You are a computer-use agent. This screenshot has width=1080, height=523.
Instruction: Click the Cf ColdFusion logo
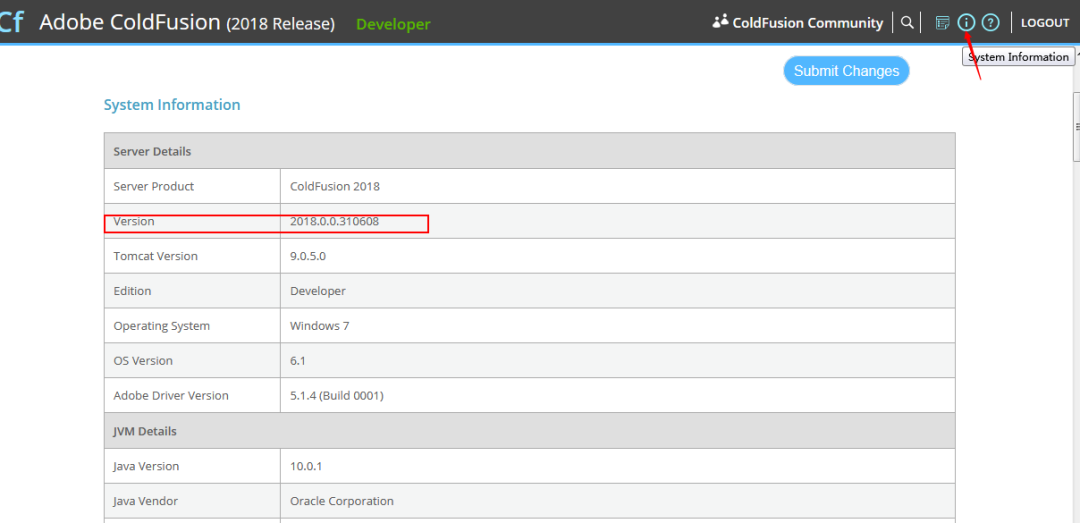(x=10, y=22)
